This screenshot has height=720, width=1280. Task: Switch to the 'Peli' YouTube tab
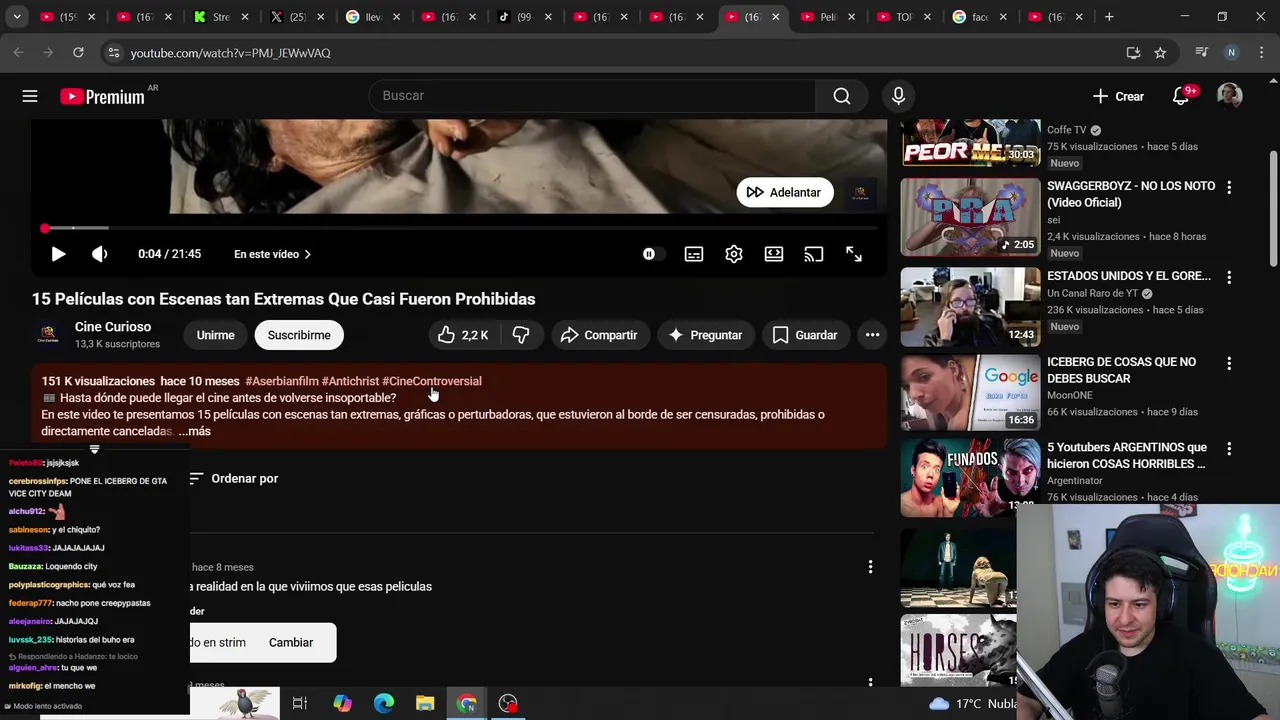point(827,17)
